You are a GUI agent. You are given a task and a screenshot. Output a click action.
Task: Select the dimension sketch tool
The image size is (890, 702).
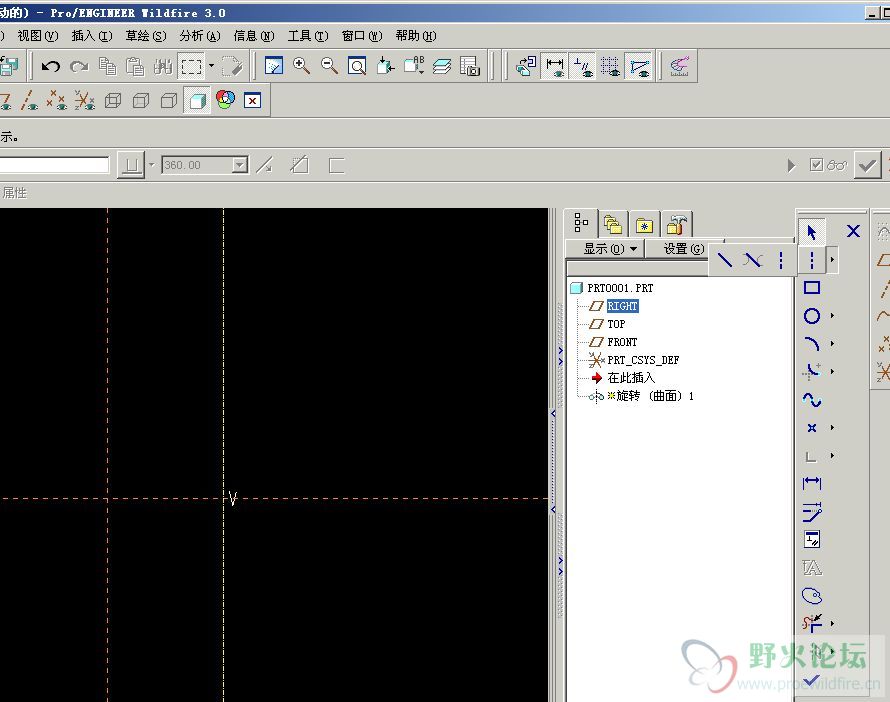[x=812, y=484]
